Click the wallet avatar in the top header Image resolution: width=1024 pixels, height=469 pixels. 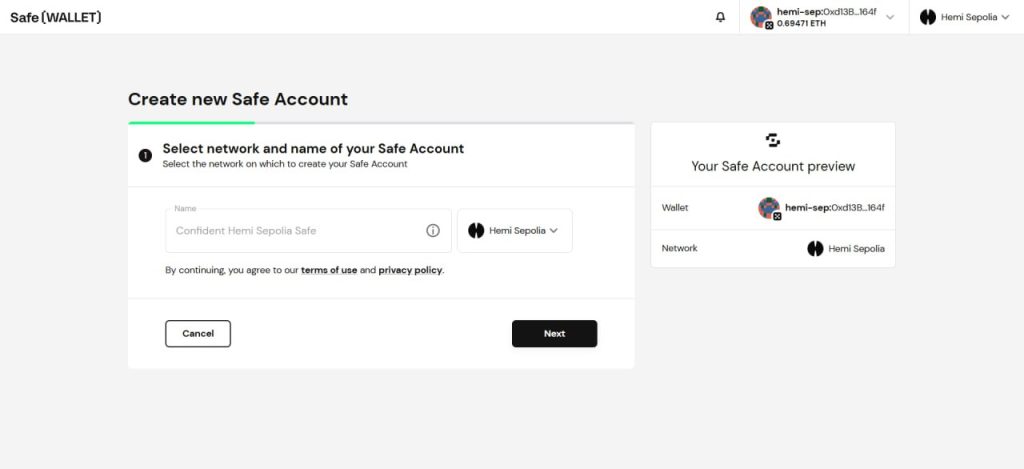point(762,17)
